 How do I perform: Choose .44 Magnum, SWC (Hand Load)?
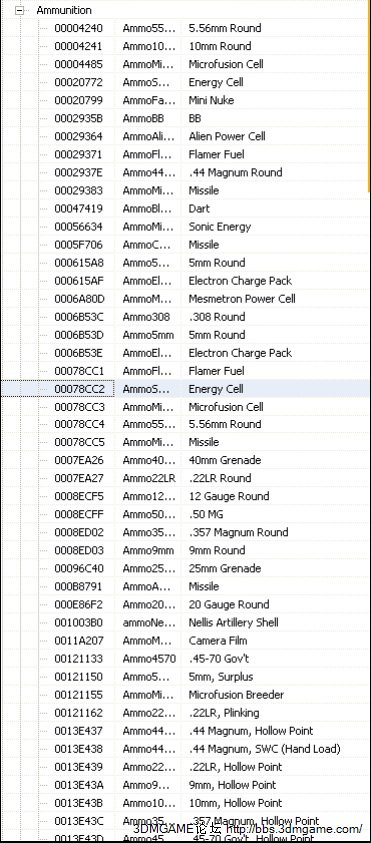point(264,748)
